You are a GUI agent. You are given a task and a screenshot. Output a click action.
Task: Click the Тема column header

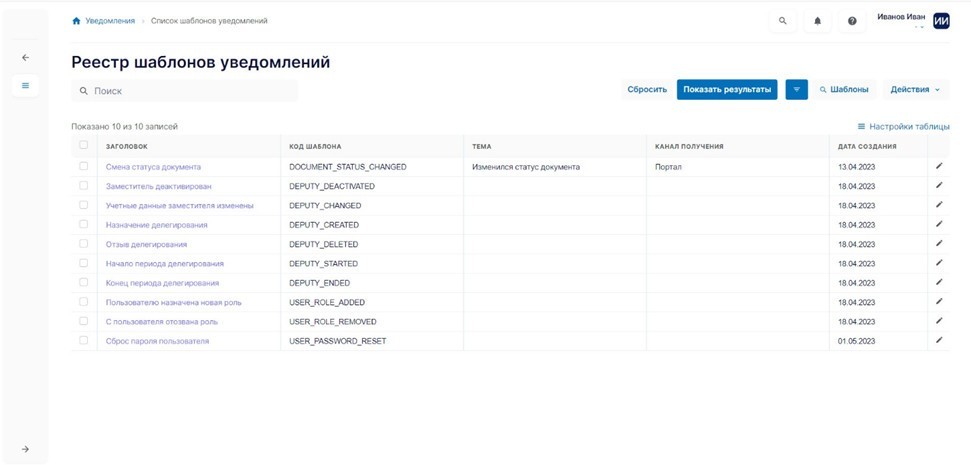(482, 147)
